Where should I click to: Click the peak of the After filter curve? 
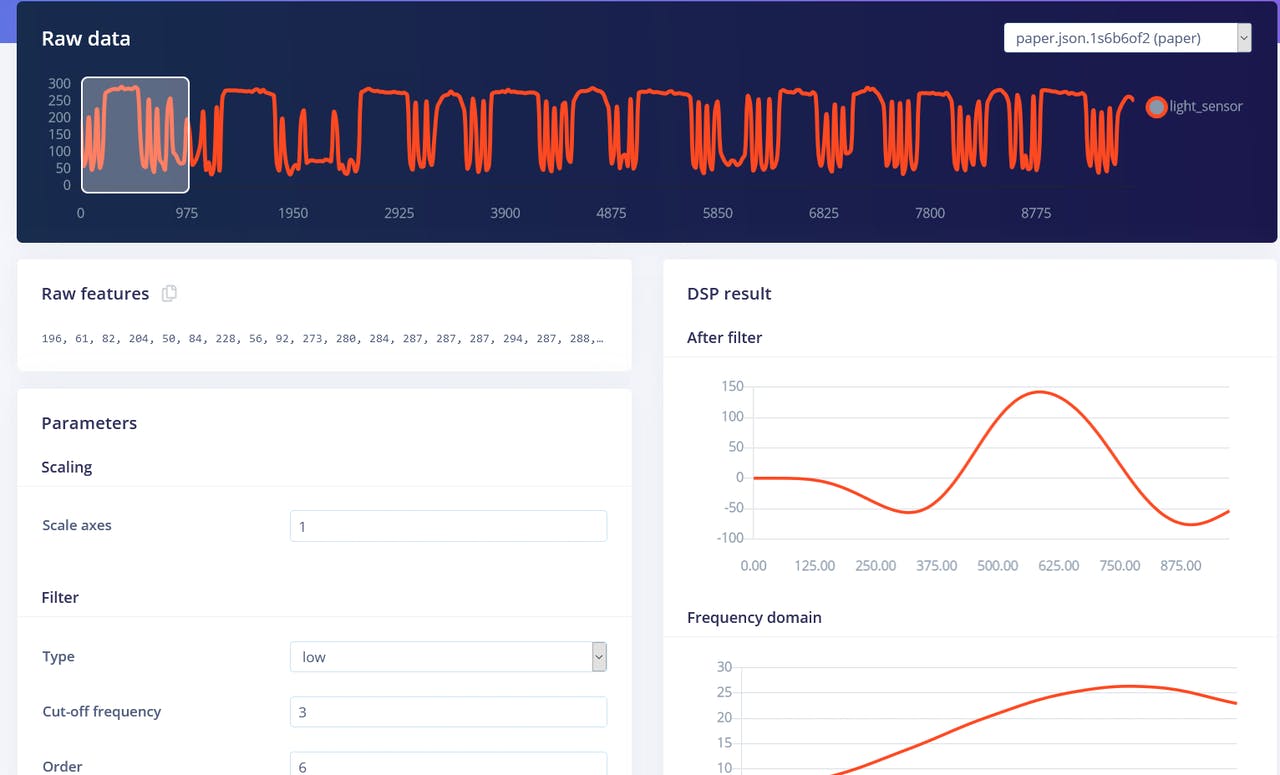pos(1040,392)
